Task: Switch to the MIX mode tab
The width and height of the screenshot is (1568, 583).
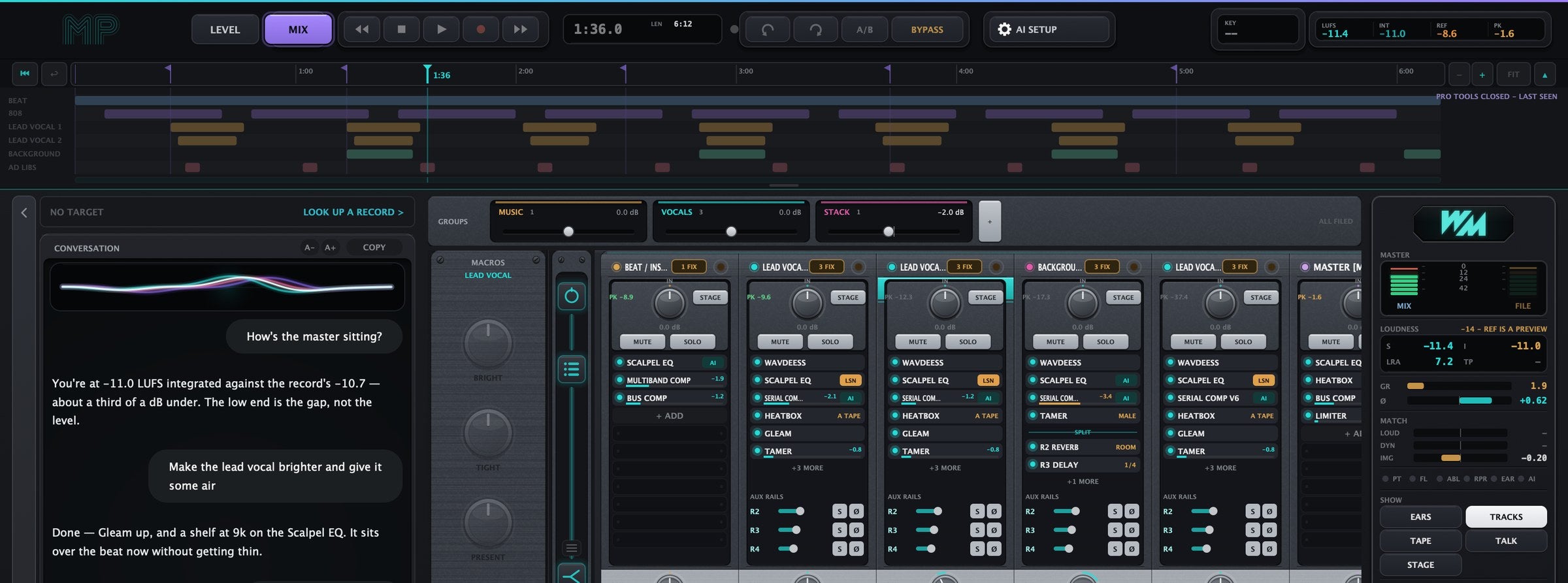Action: click(298, 29)
